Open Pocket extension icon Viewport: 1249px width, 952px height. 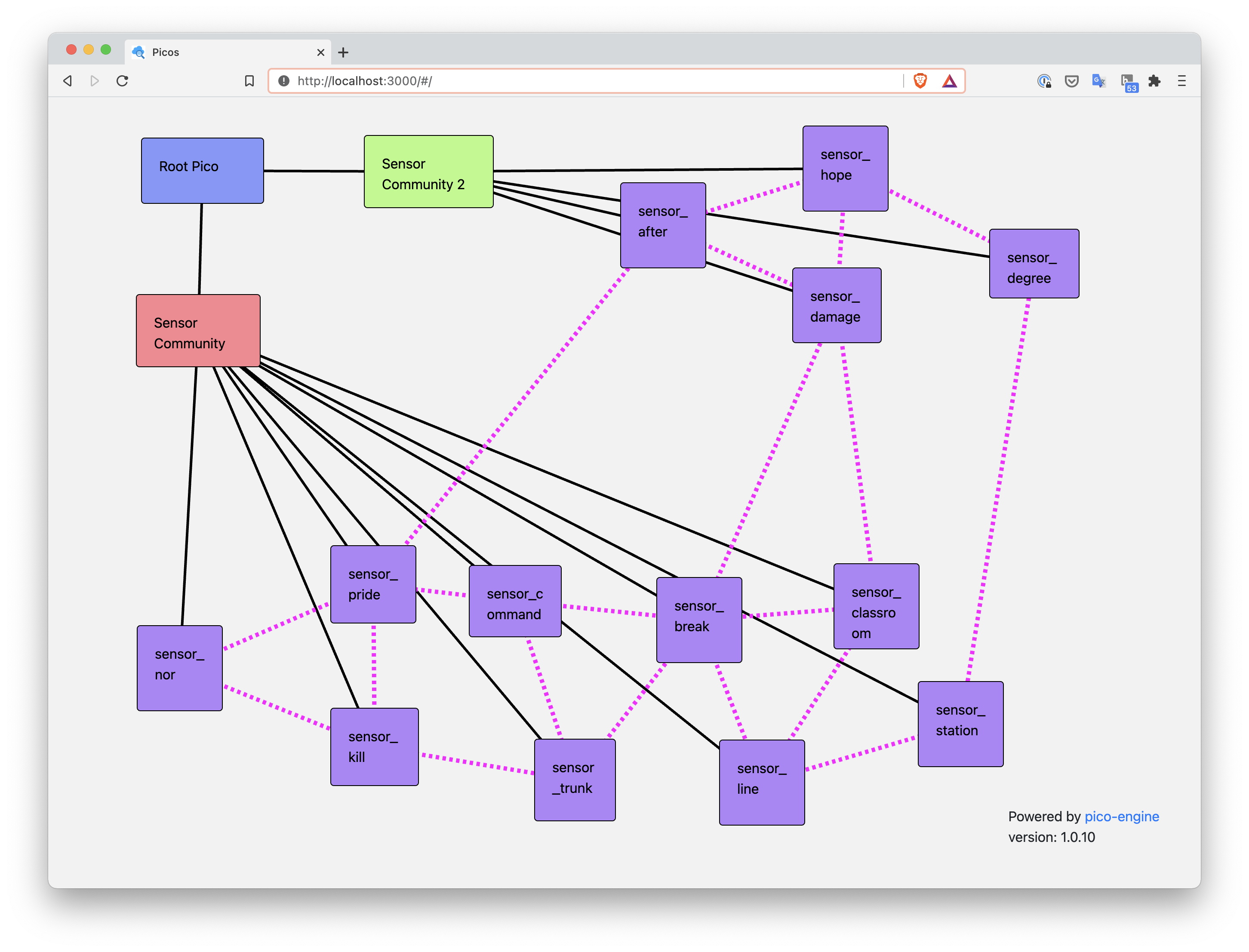coord(1072,81)
